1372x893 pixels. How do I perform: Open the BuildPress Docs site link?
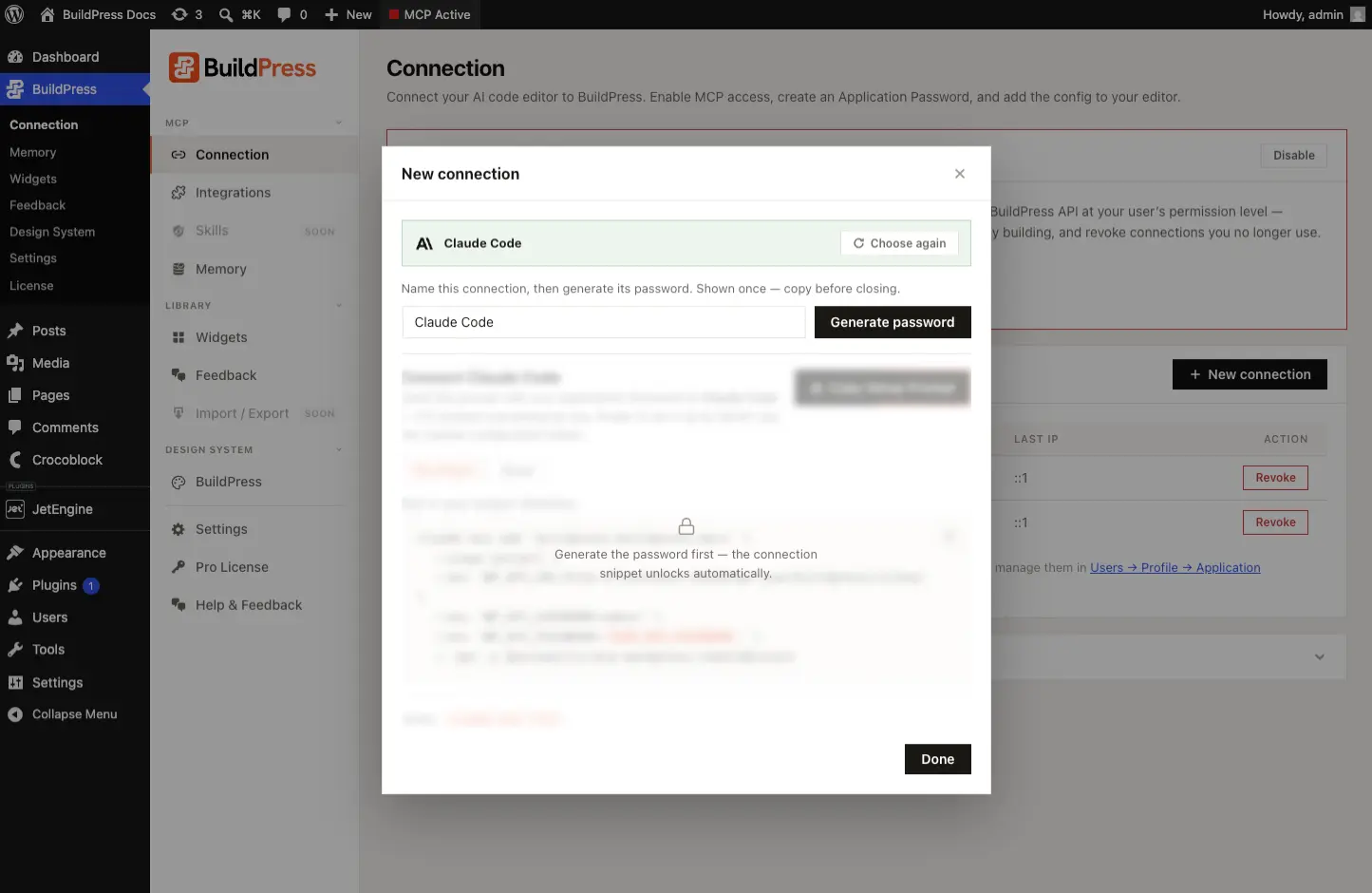coord(98,14)
